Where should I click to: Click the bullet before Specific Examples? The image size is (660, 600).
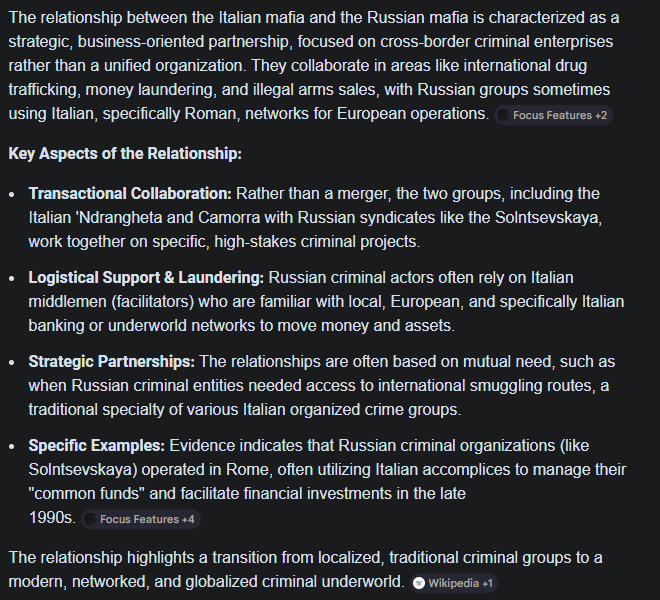[x=13, y=445]
